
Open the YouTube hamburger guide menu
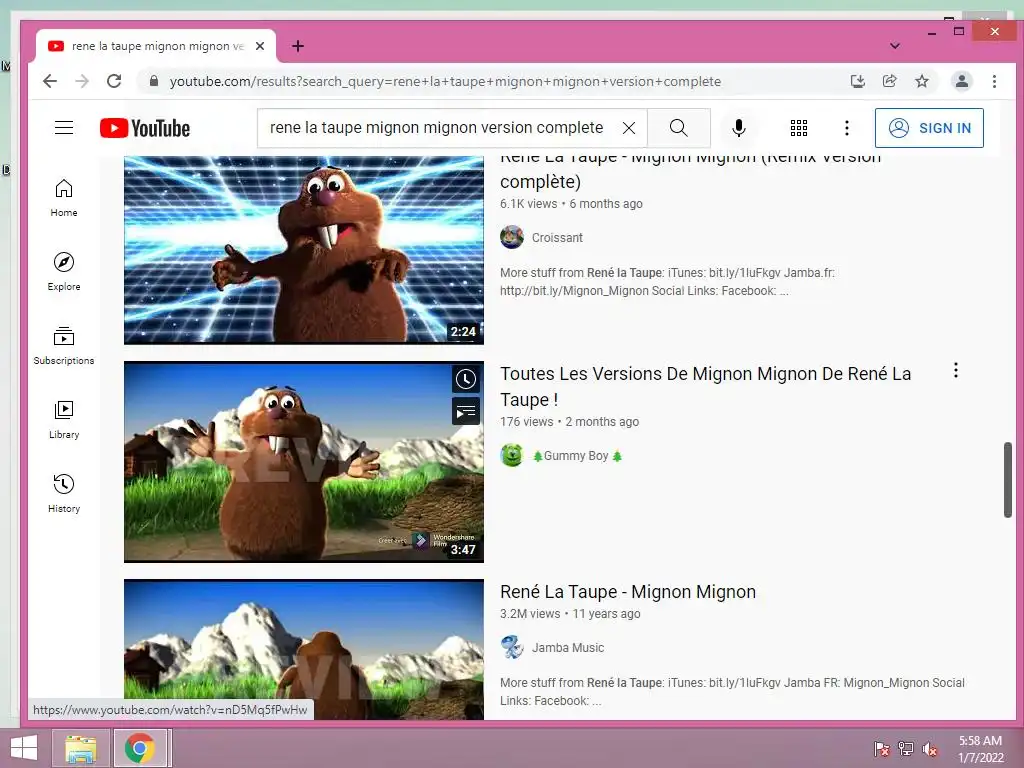click(x=64, y=127)
